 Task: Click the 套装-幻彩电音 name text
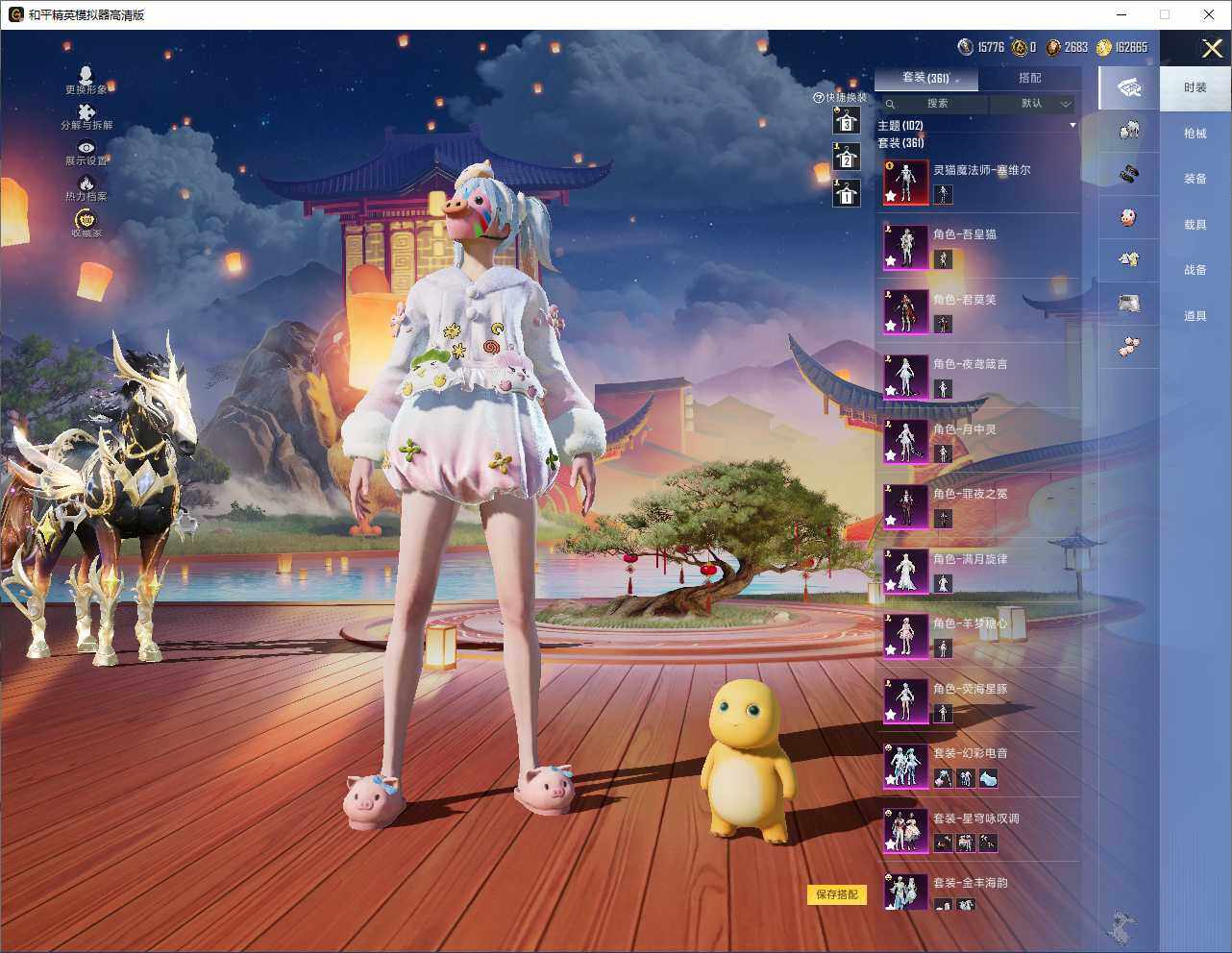tap(971, 753)
